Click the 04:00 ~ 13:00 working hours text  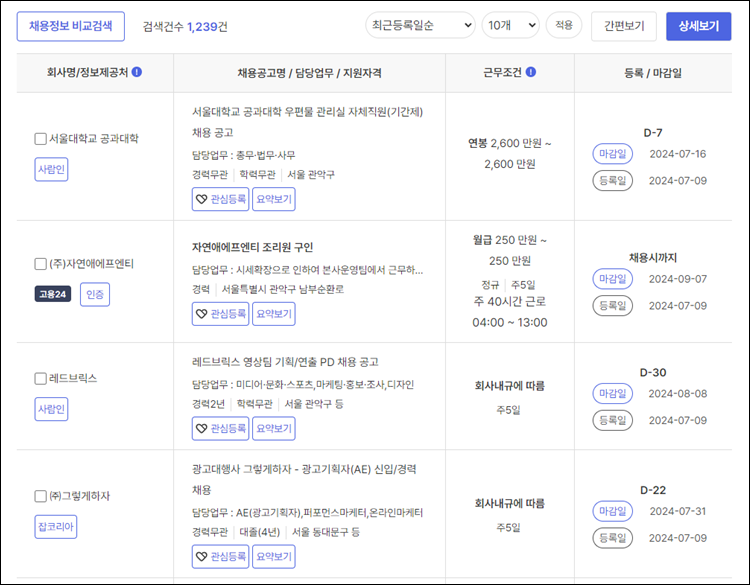pos(510,322)
